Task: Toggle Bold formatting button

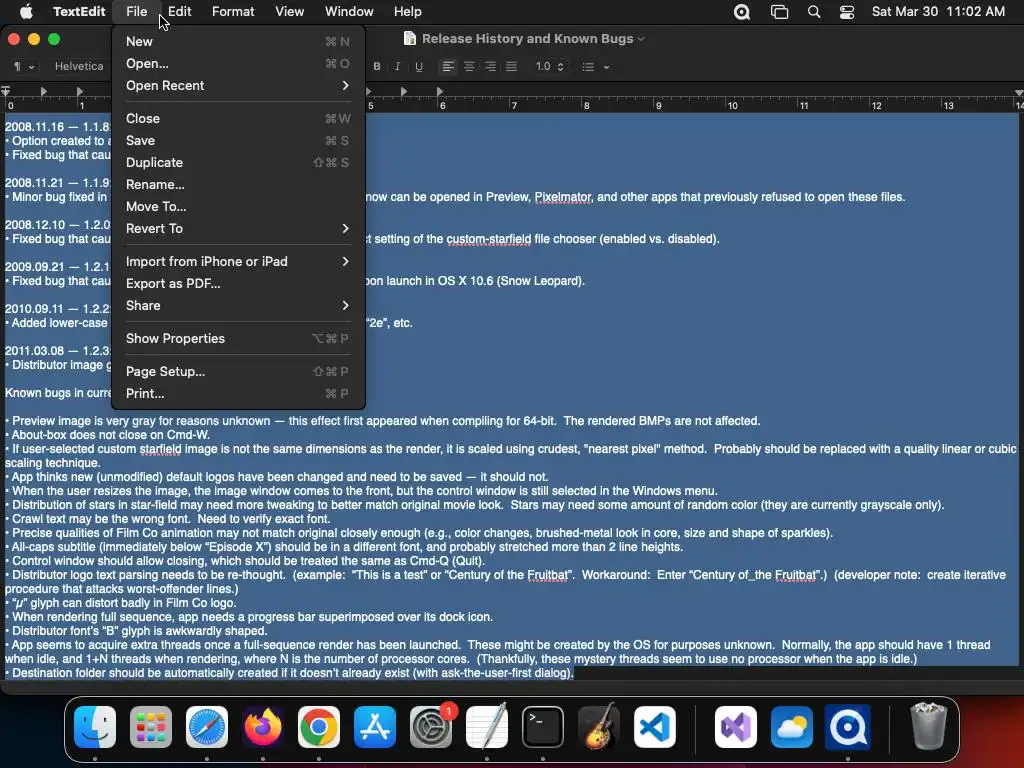Action: (377, 66)
